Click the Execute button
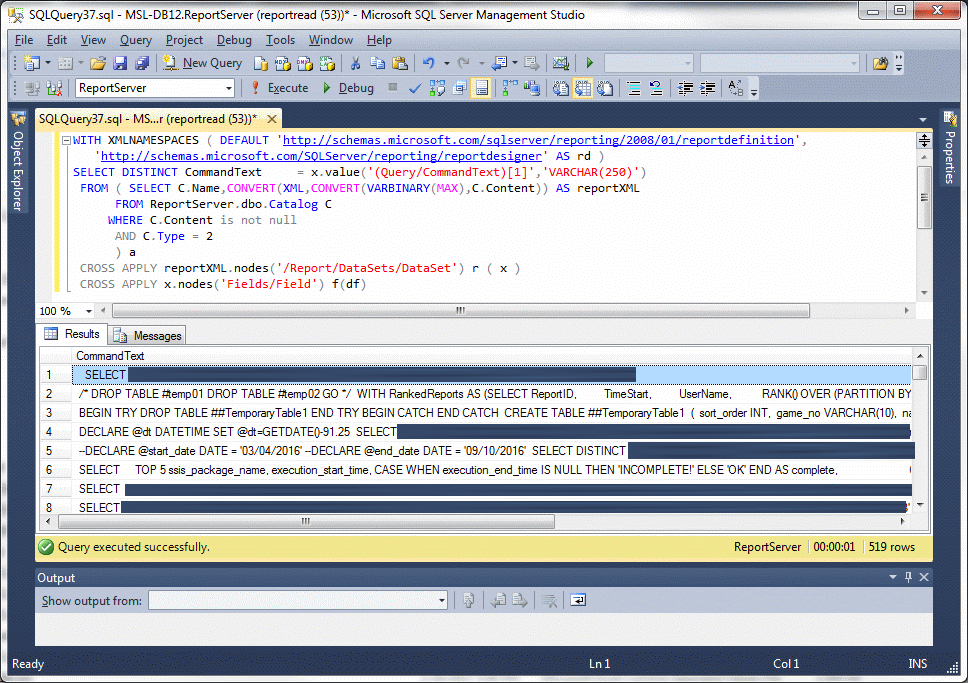Viewport: 968px width, 683px height. click(279, 88)
